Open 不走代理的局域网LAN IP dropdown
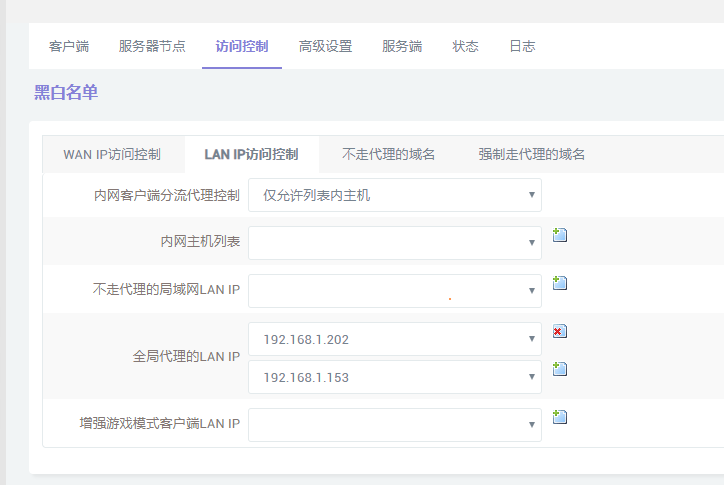724x485 pixels. tap(395, 291)
